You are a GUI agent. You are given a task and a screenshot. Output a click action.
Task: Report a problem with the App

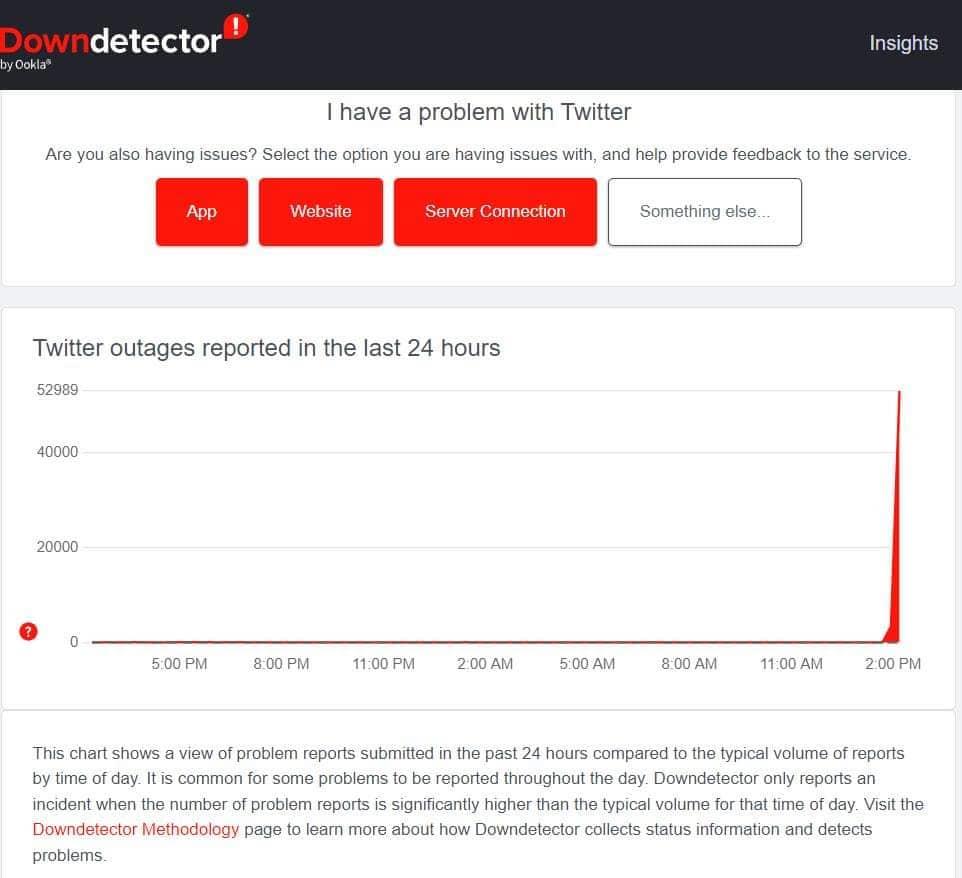coord(201,212)
